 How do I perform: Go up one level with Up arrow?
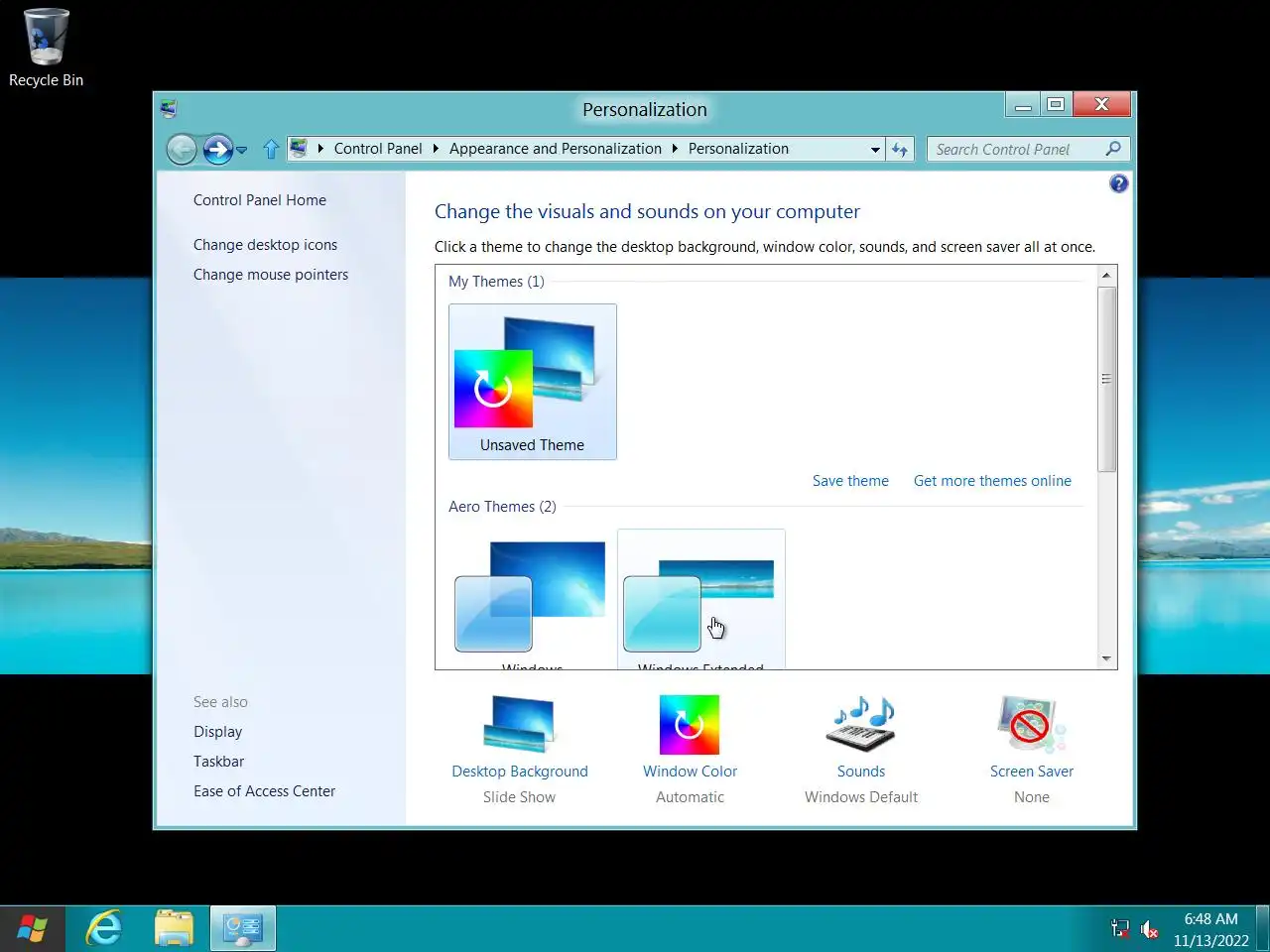pyautogui.click(x=271, y=150)
